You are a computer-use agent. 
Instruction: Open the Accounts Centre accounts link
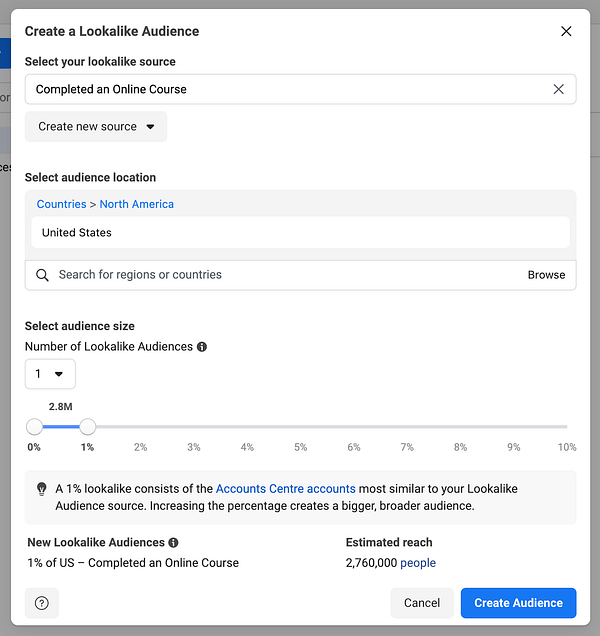pyautogui.click(x=285, y=489)
